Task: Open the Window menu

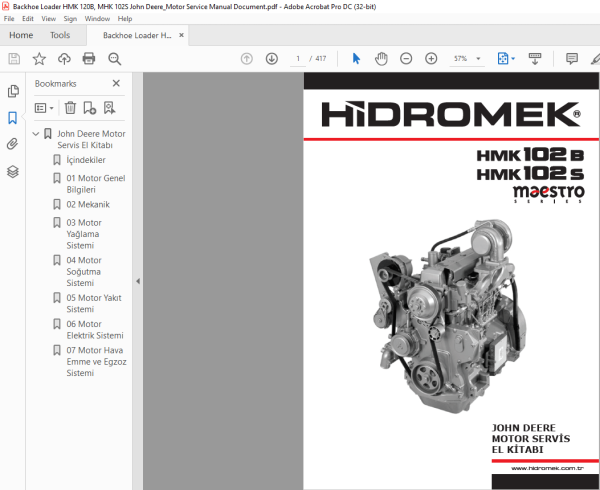Action: pyautogui.click(x=97, y=18)
